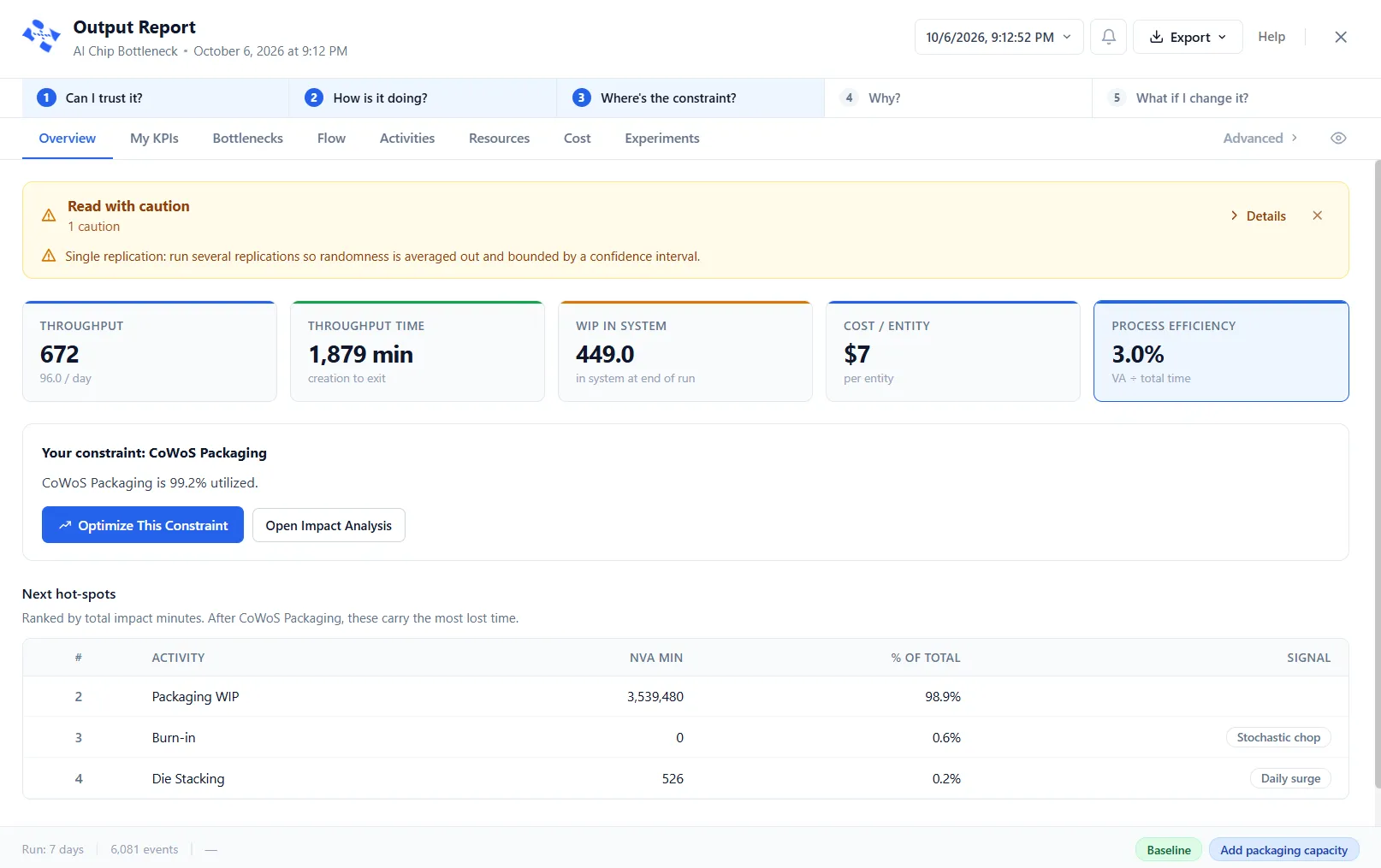Open the Activities tab
The width and height of the screenshot is (1381, 868).
point(407,139)
